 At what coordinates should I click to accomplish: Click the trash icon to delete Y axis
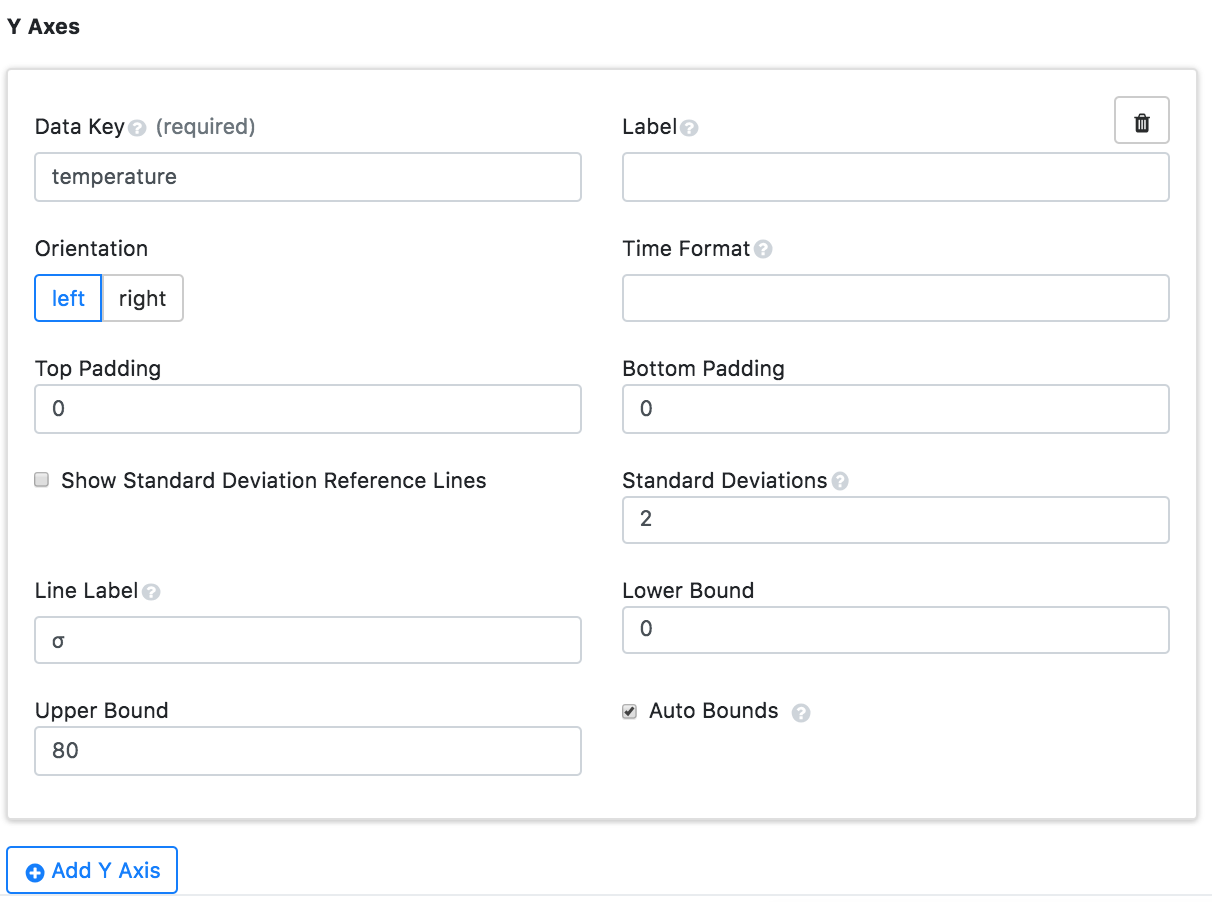point(1141,122)
